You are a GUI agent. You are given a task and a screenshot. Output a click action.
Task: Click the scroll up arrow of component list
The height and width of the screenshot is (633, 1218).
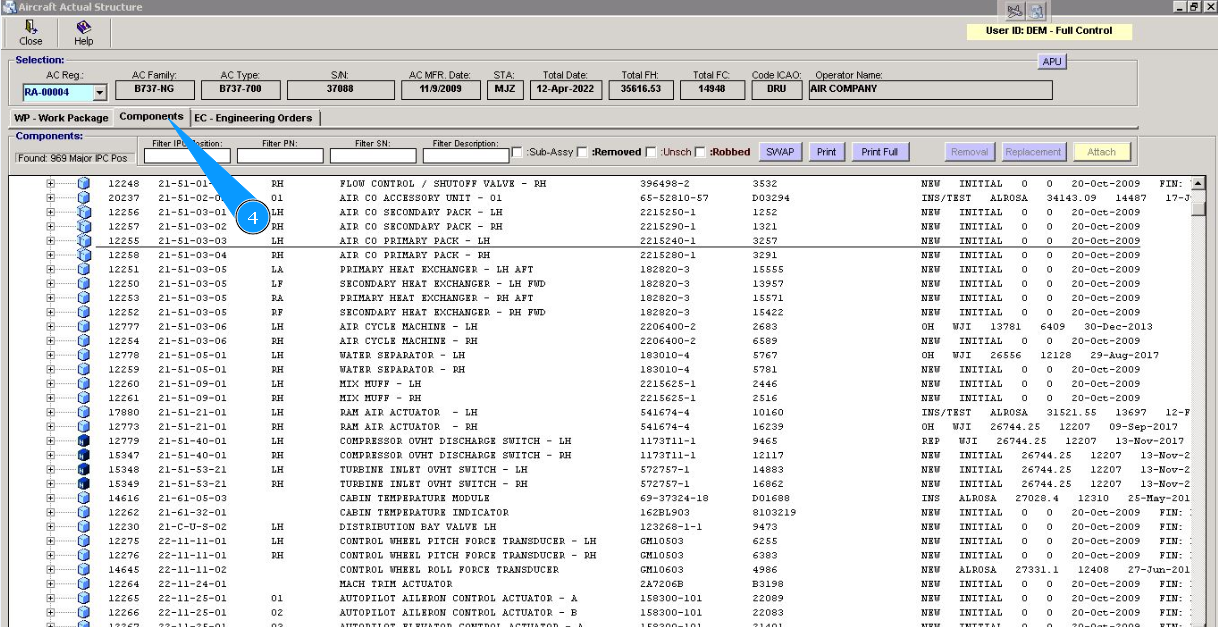click(1198, 184)
